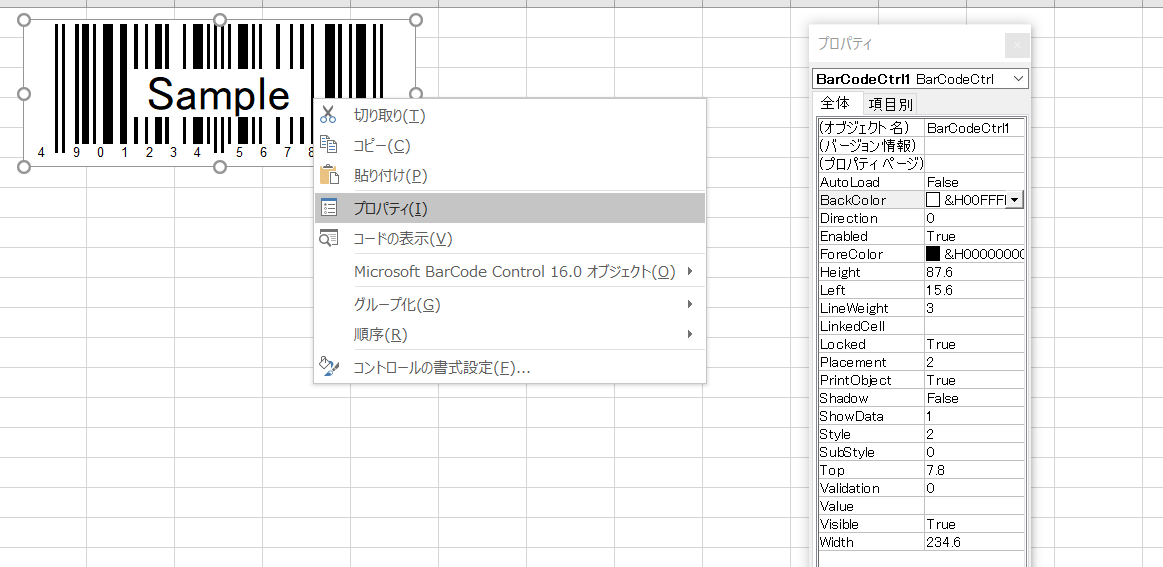Select the (バージョン情報) property row
Image resolution: width=1163 pixels, height=567 pixels.
pyautogui.click(x=921, y=145)
